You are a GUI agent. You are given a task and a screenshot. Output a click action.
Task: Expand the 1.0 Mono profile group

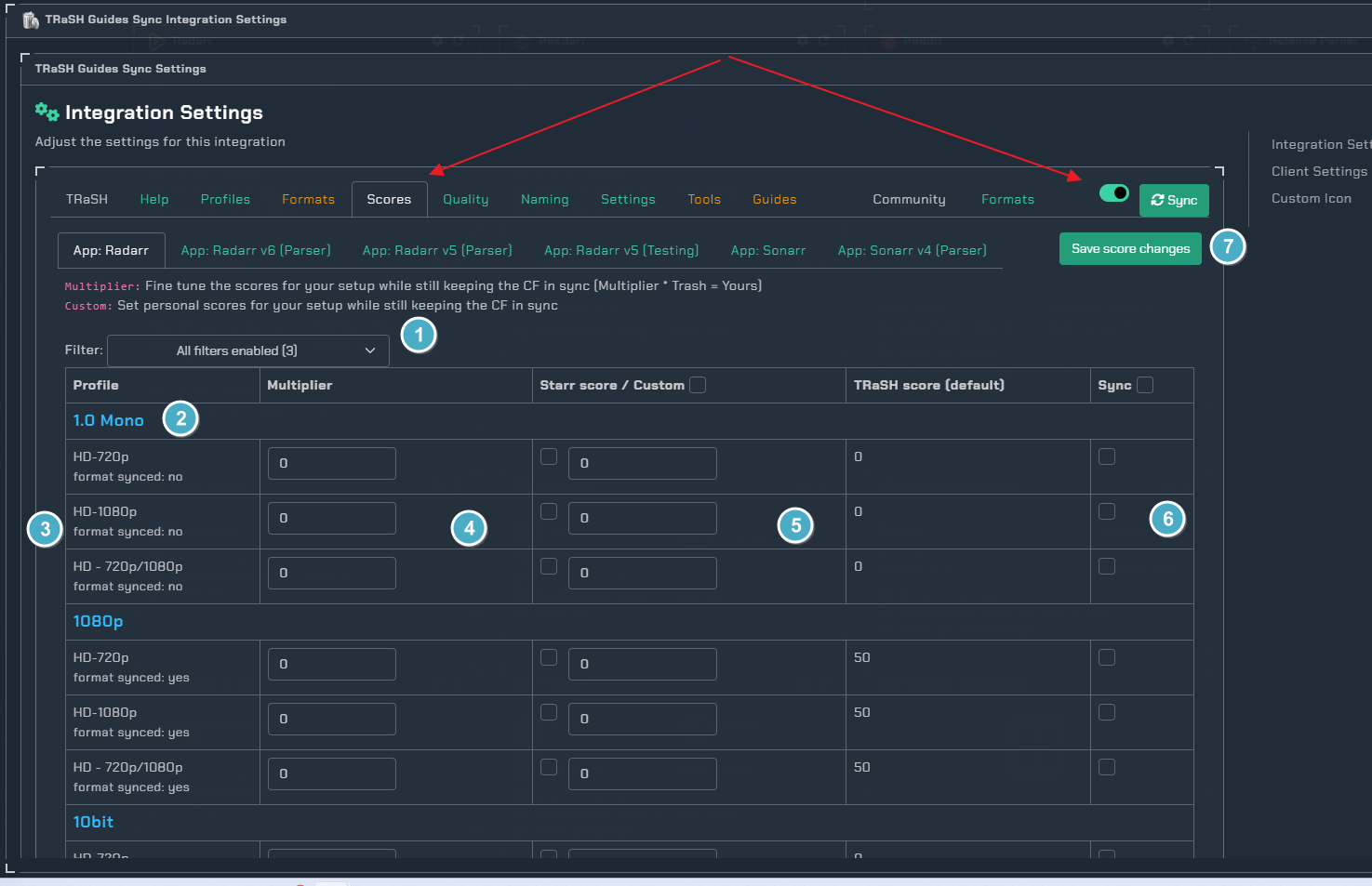(x=108, y=420)
